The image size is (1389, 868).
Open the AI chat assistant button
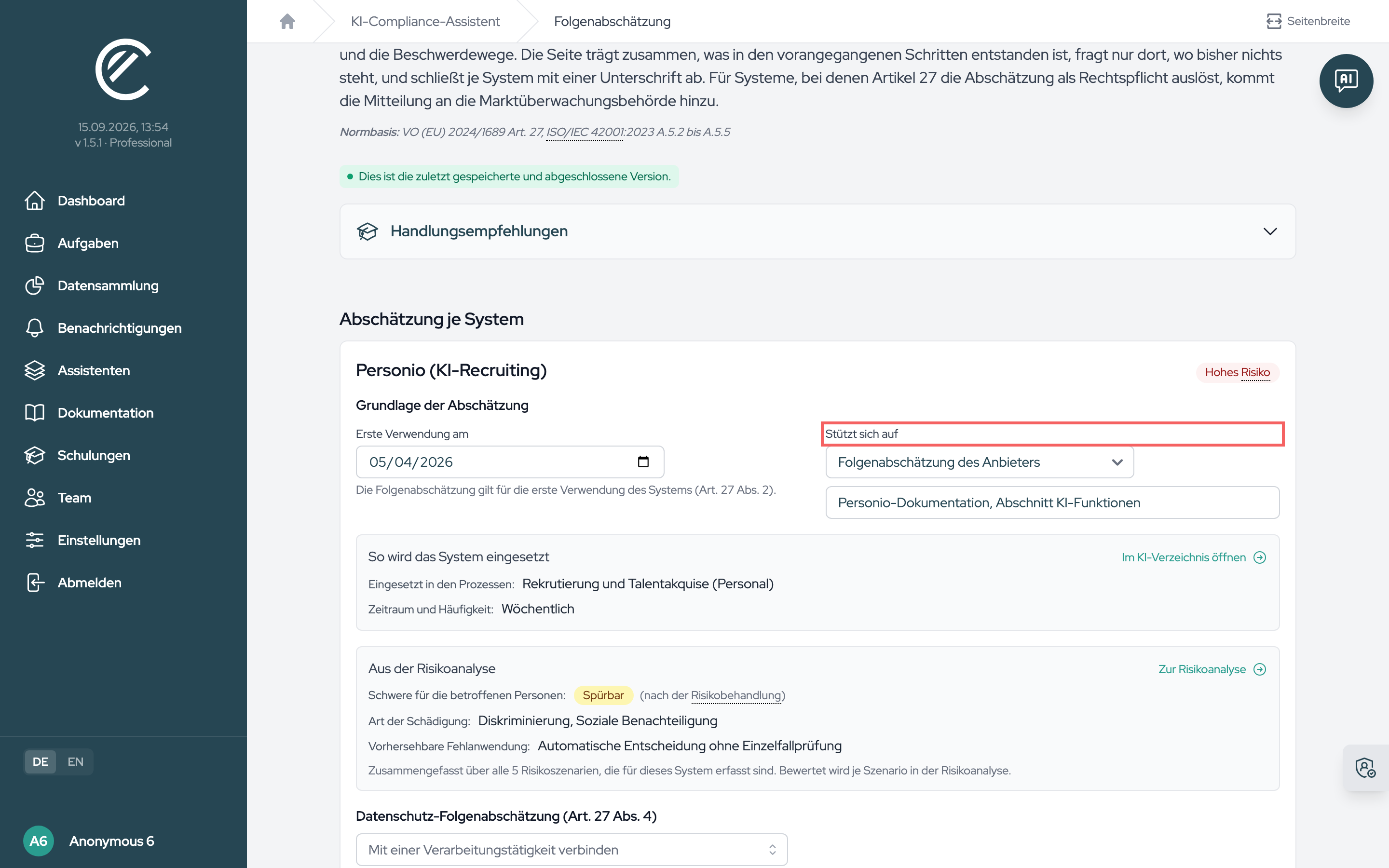pos(1346,81)
